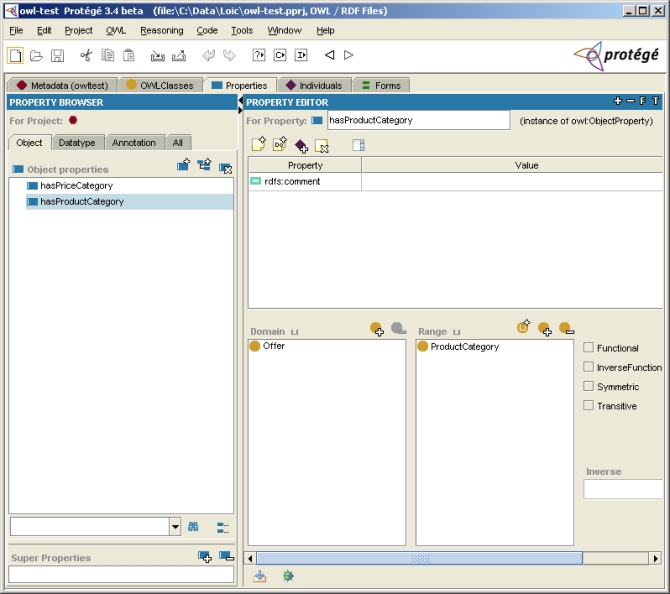Click the view annotation panel icon
Screen dimensions: 670x594
pos(359,145)
